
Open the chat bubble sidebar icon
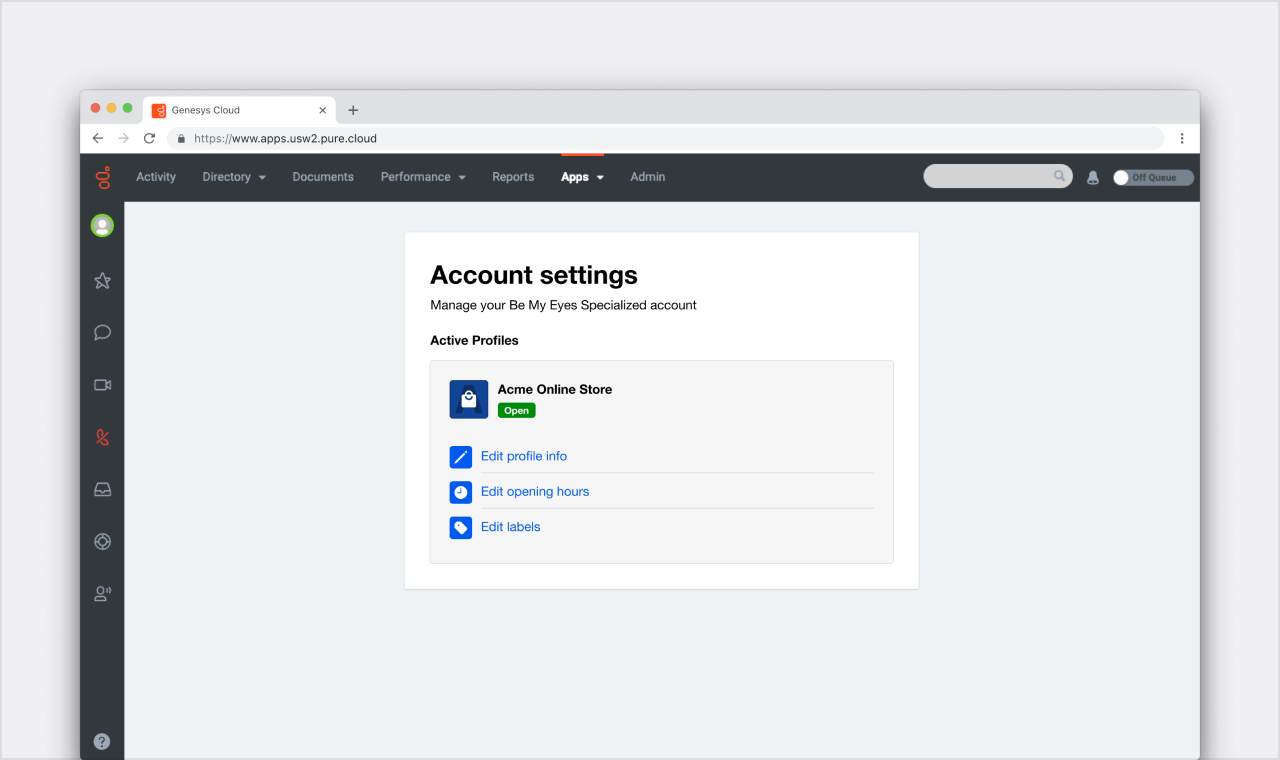pyautogui.click(x=102, y=333)
